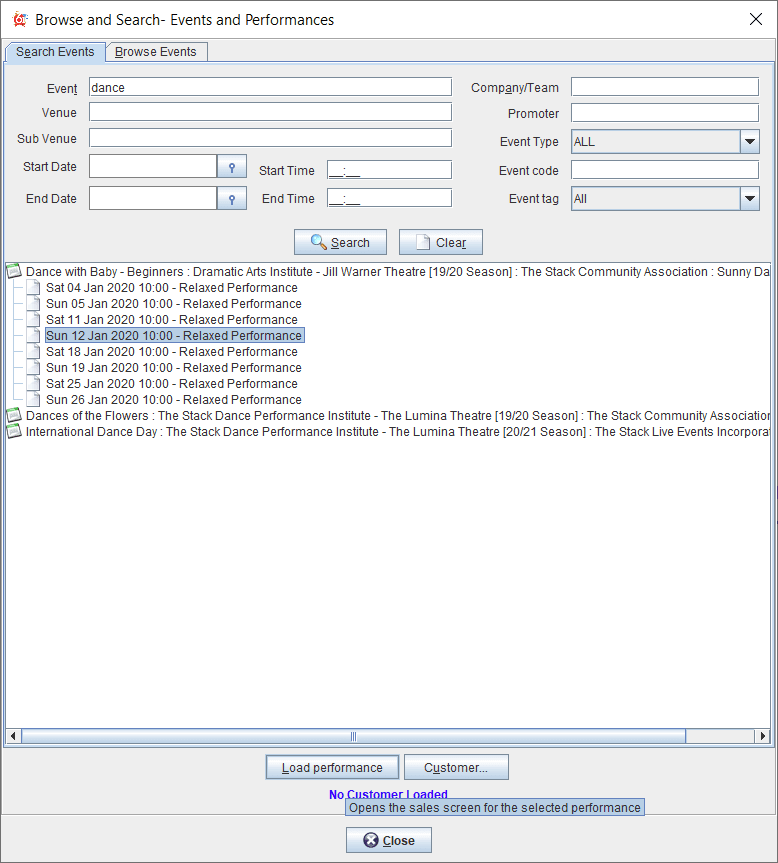Click into the Venue text field
This screenshot has width=778, height=863.
(x=270, y=112)
